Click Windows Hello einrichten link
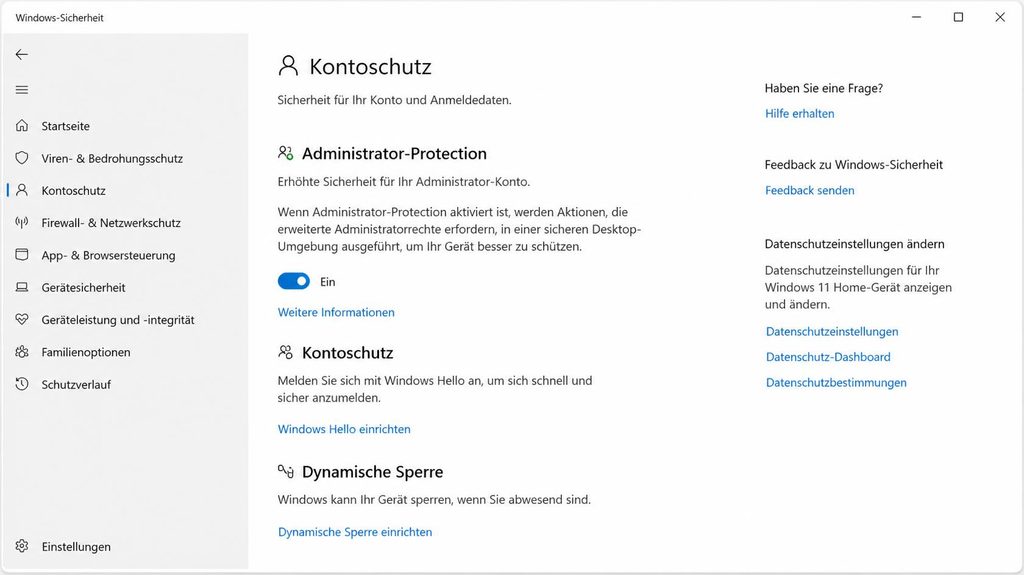 [344, 429]
